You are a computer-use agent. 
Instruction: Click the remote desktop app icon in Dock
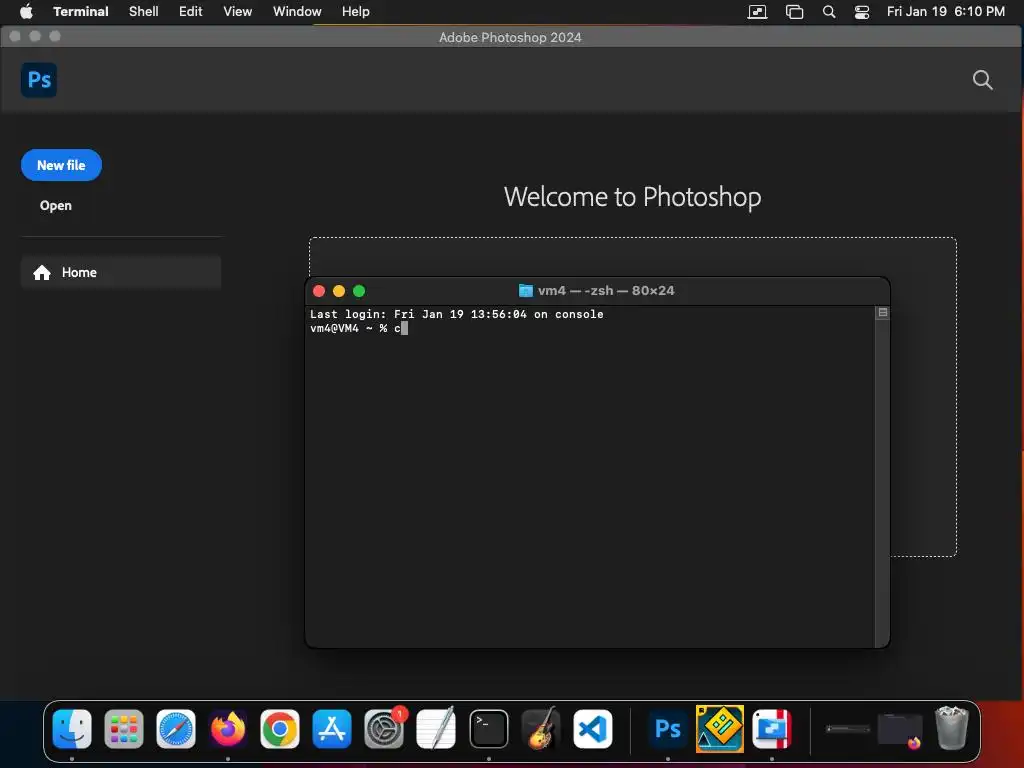coord(772,729)
